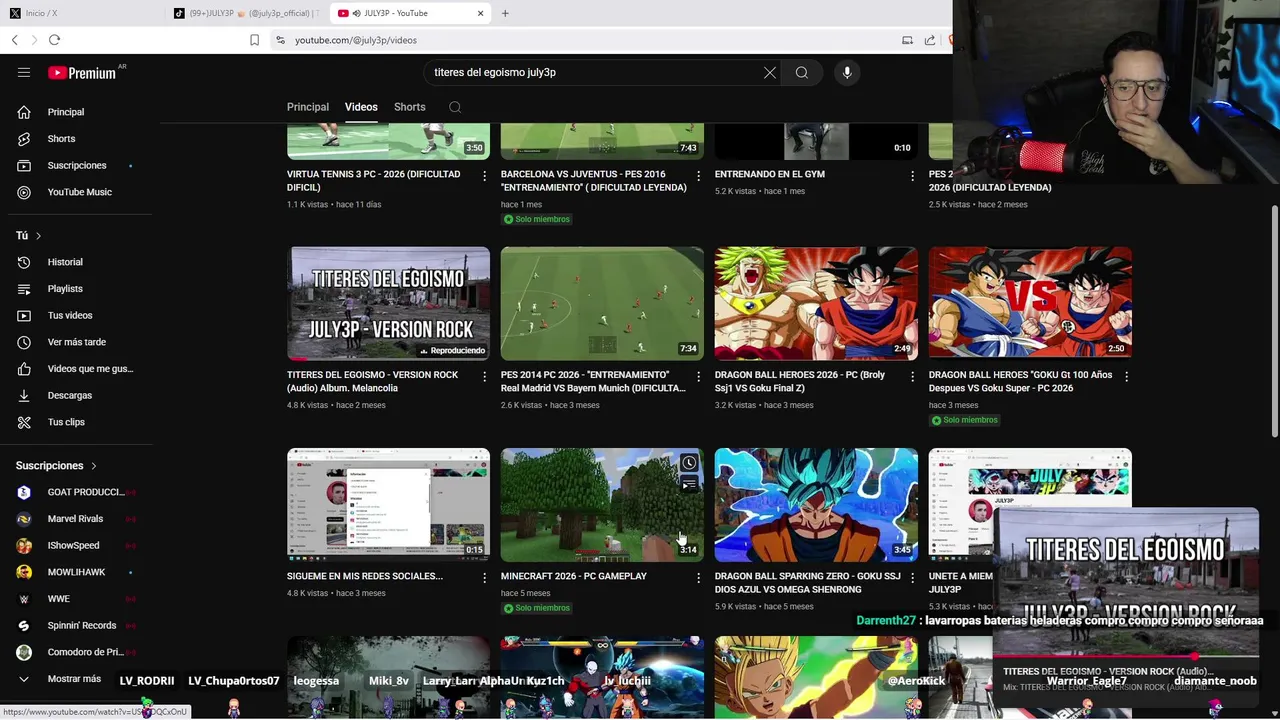Viewport: 1280px width, 720px height.
Task: Open options menu for Barcelona vs Juventus video
Action: (698, 175)
